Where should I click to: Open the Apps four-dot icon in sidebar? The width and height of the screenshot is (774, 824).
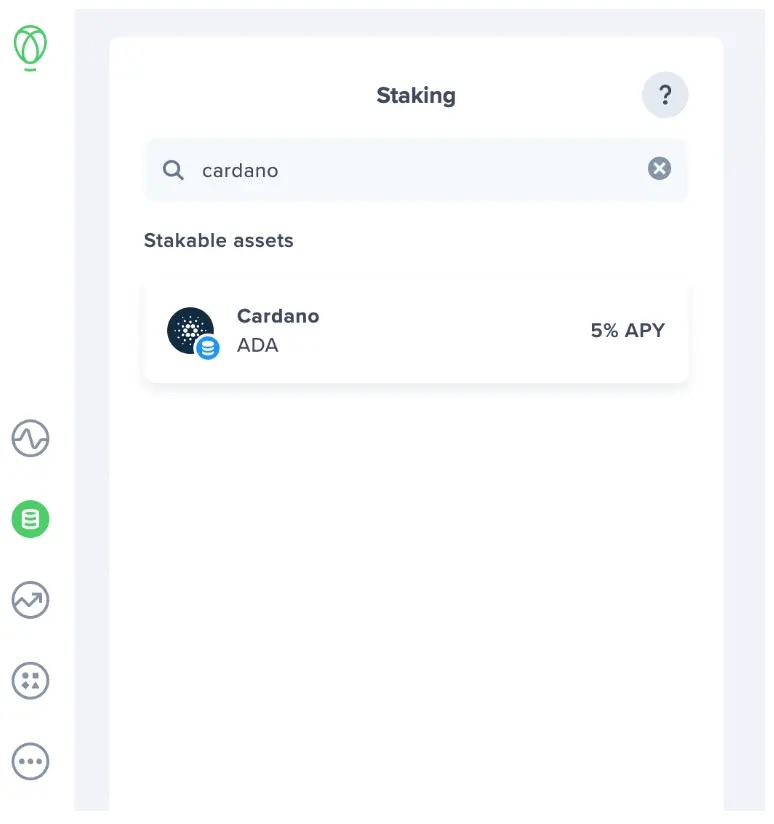coord(29,680)
